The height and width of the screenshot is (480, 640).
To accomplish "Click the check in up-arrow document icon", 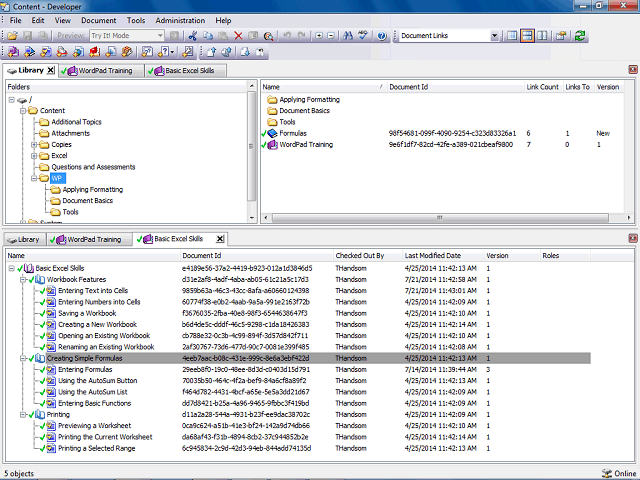I will [x=212, y=52].
